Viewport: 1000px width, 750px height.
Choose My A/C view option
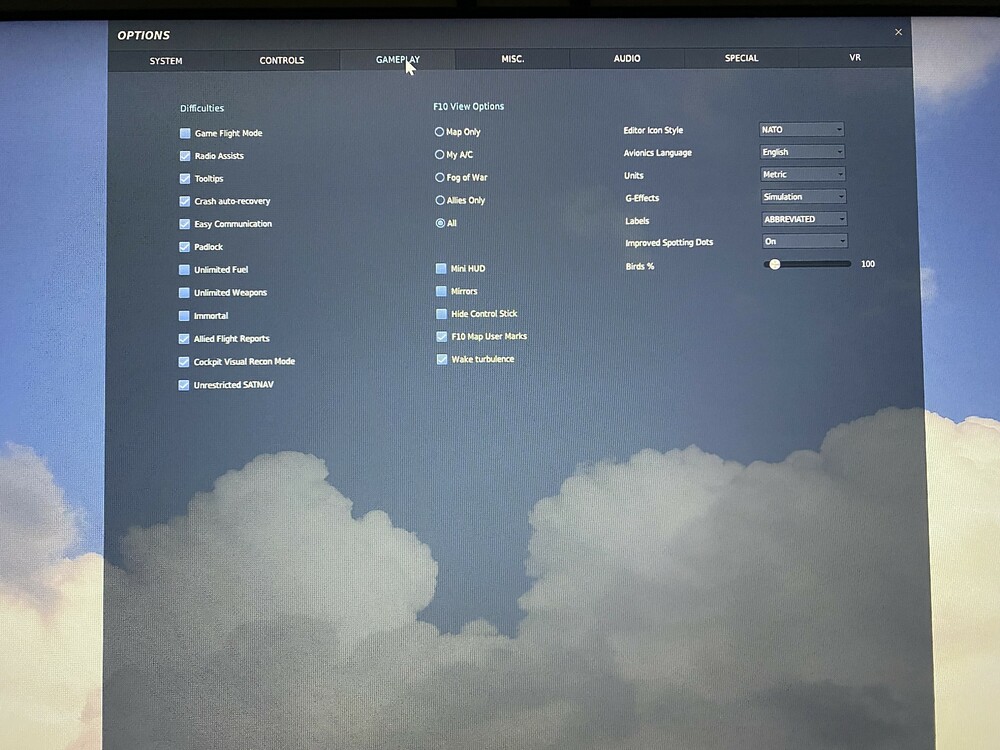pyautogui.click(x=439, y=155)
